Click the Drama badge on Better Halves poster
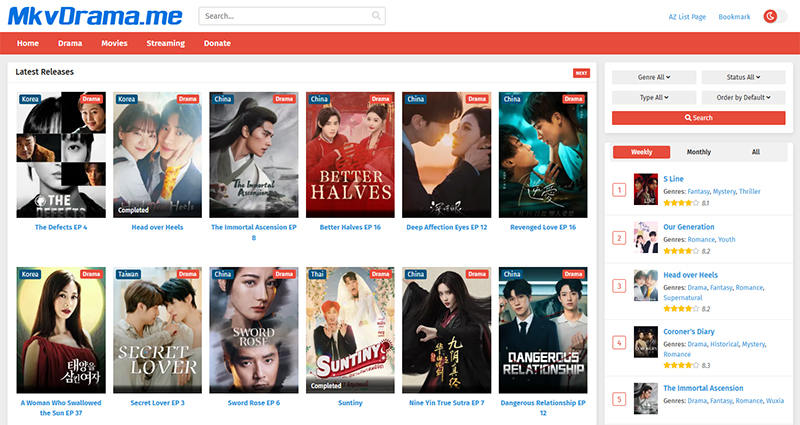Image resolution: width=800 pixels, height=425 pixels. click(x=381, y=99)
